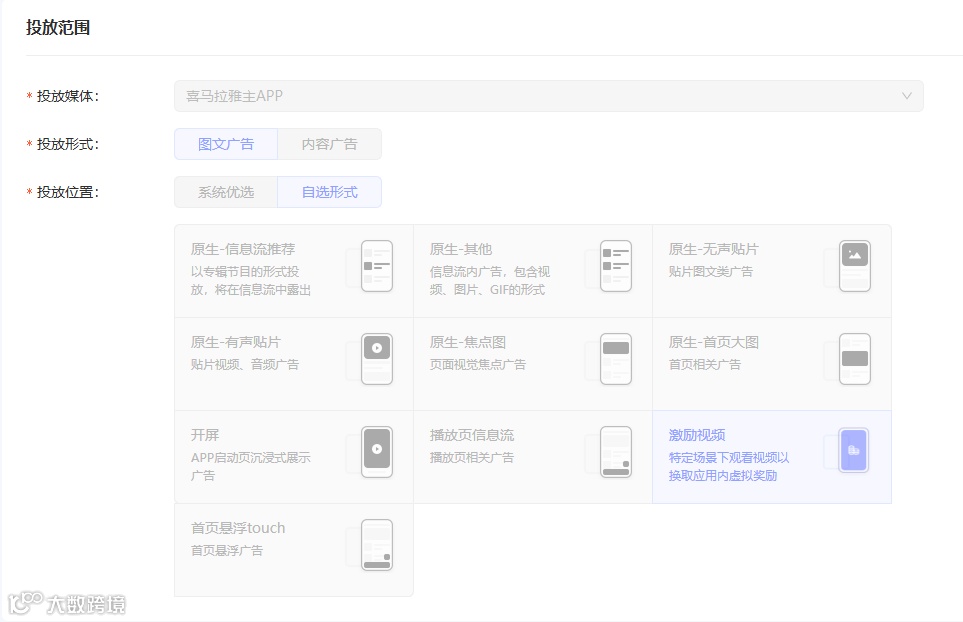Click the 原生-焦点图 banner icon

615,359
